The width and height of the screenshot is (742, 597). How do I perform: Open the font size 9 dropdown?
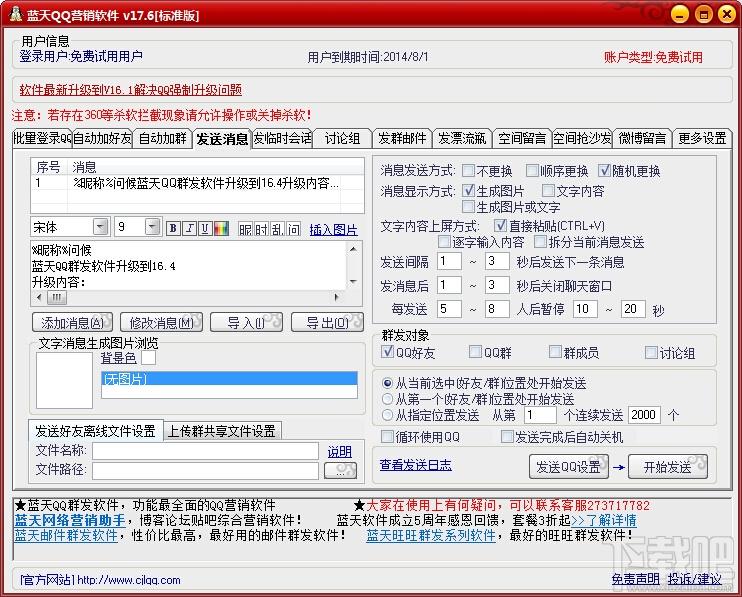pyautogui.click(x=152, y=227)
